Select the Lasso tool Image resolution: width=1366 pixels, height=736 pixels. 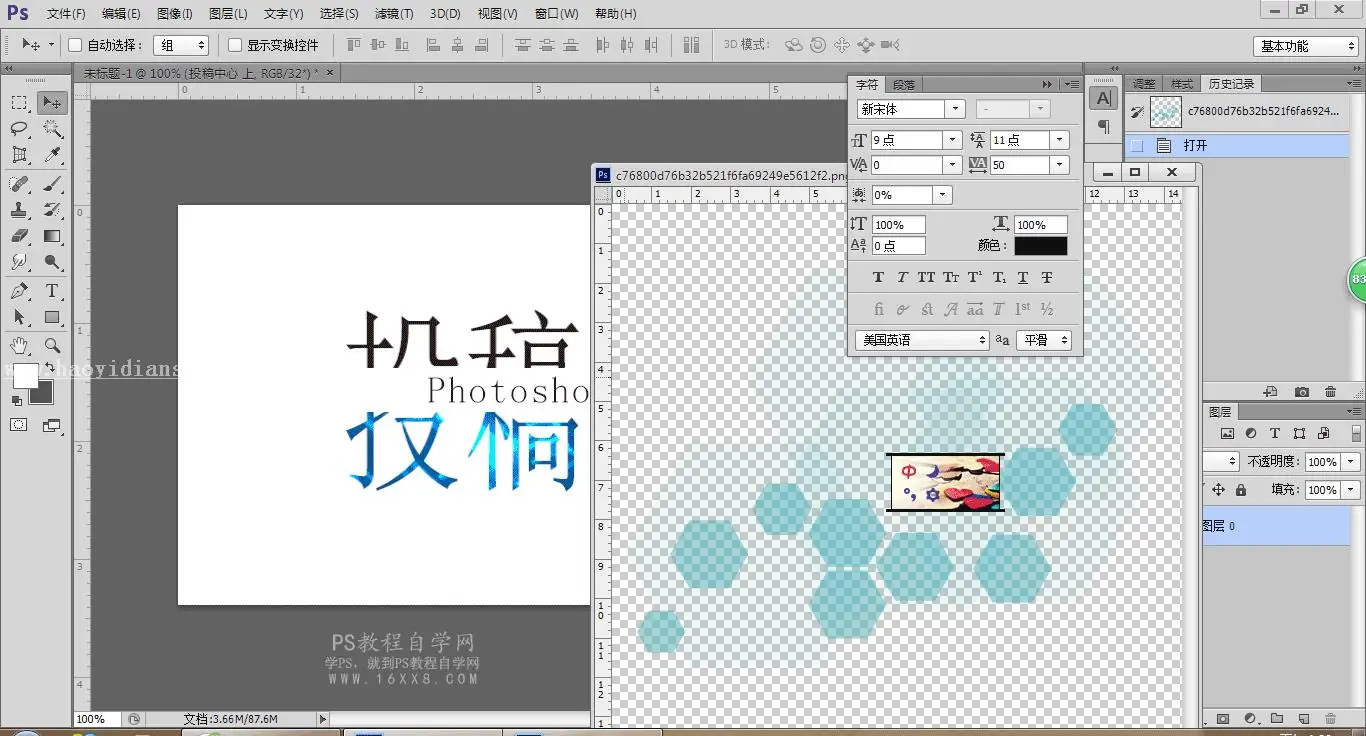19,129
